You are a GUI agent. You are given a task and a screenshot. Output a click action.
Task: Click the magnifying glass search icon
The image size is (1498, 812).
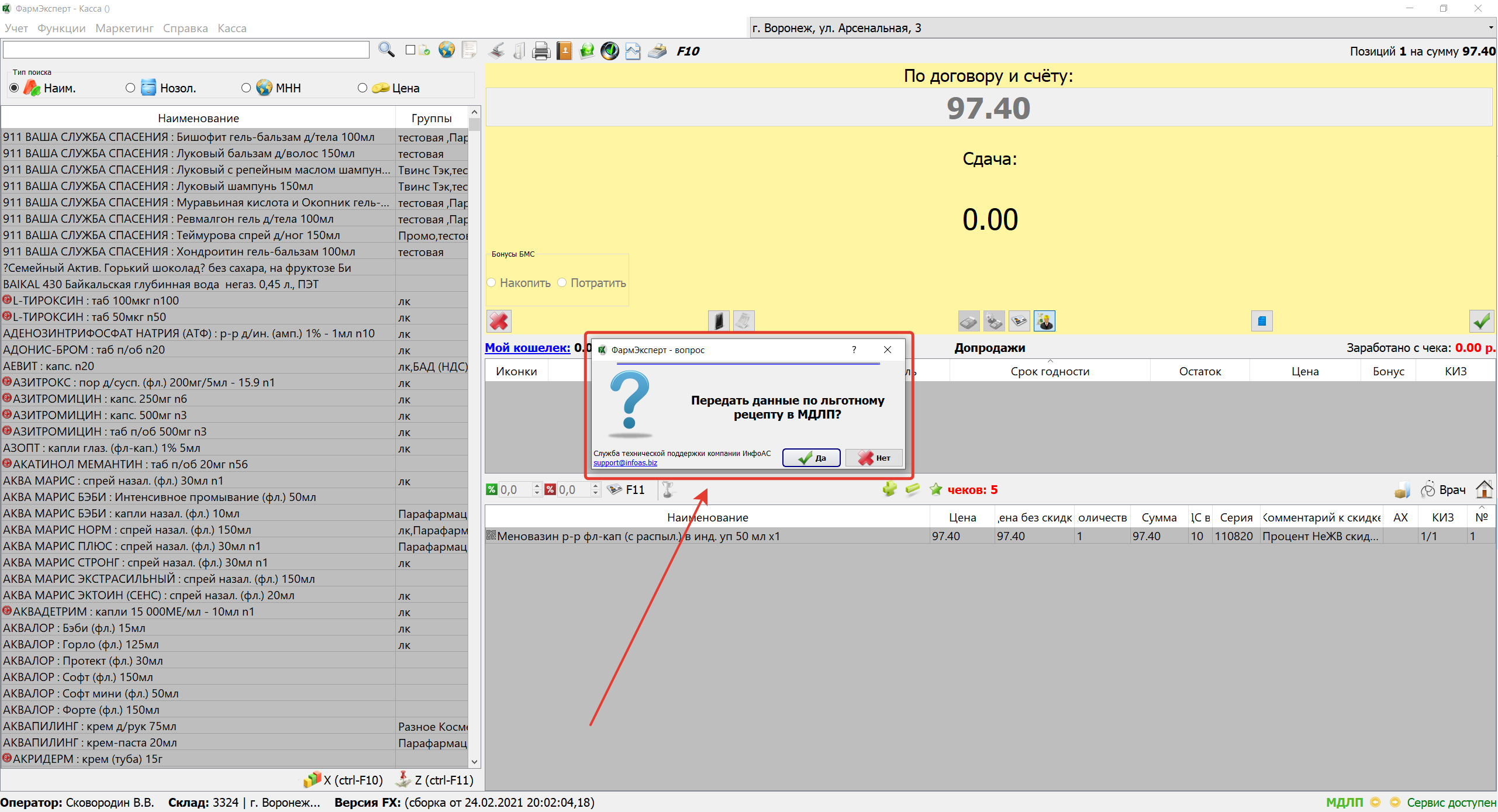point(386,50)
